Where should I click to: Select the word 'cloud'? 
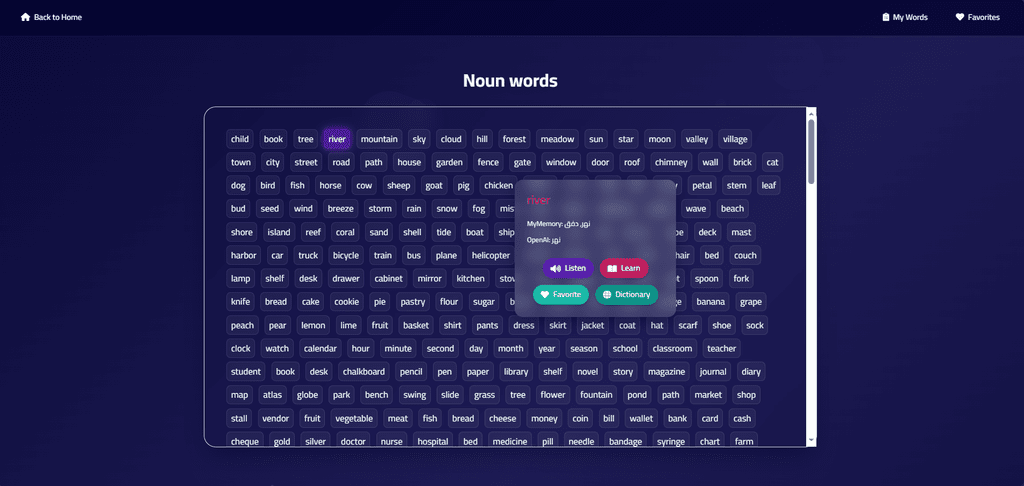point(451,139)
